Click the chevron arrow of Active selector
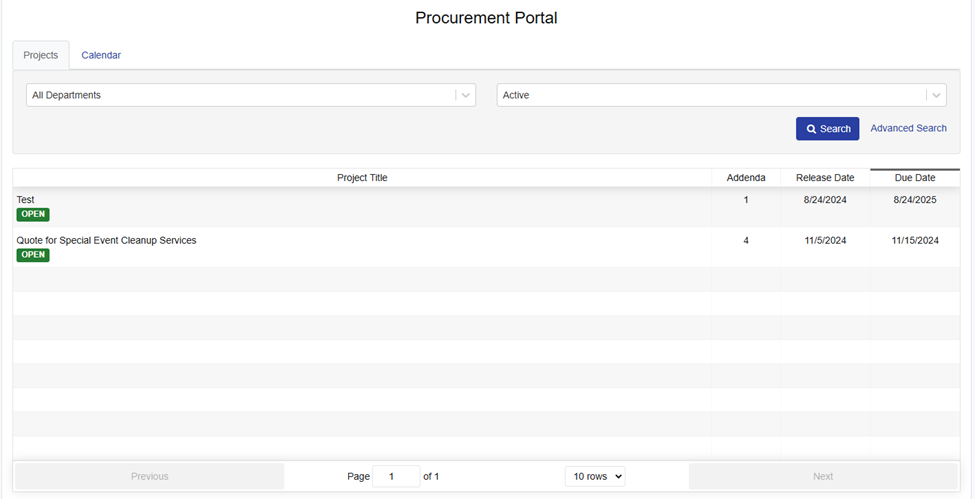Image resolution: width=975 pixels, height=499 pixels. [x=936, y=95]
